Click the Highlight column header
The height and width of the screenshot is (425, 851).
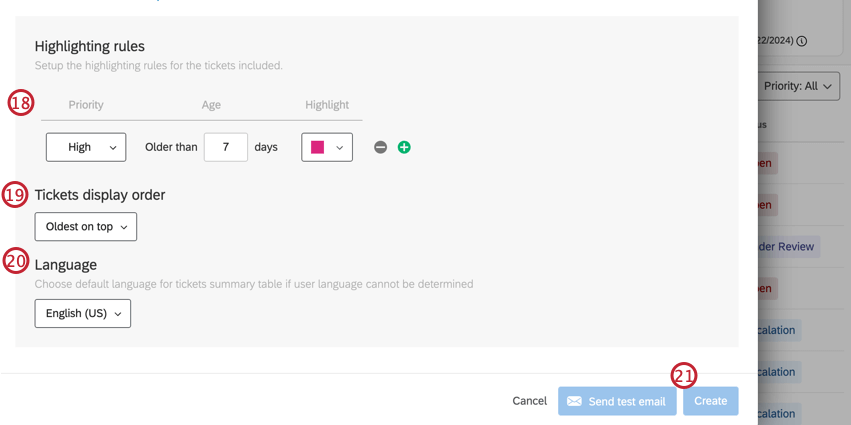pyautogui.click(x=327, y=105)
